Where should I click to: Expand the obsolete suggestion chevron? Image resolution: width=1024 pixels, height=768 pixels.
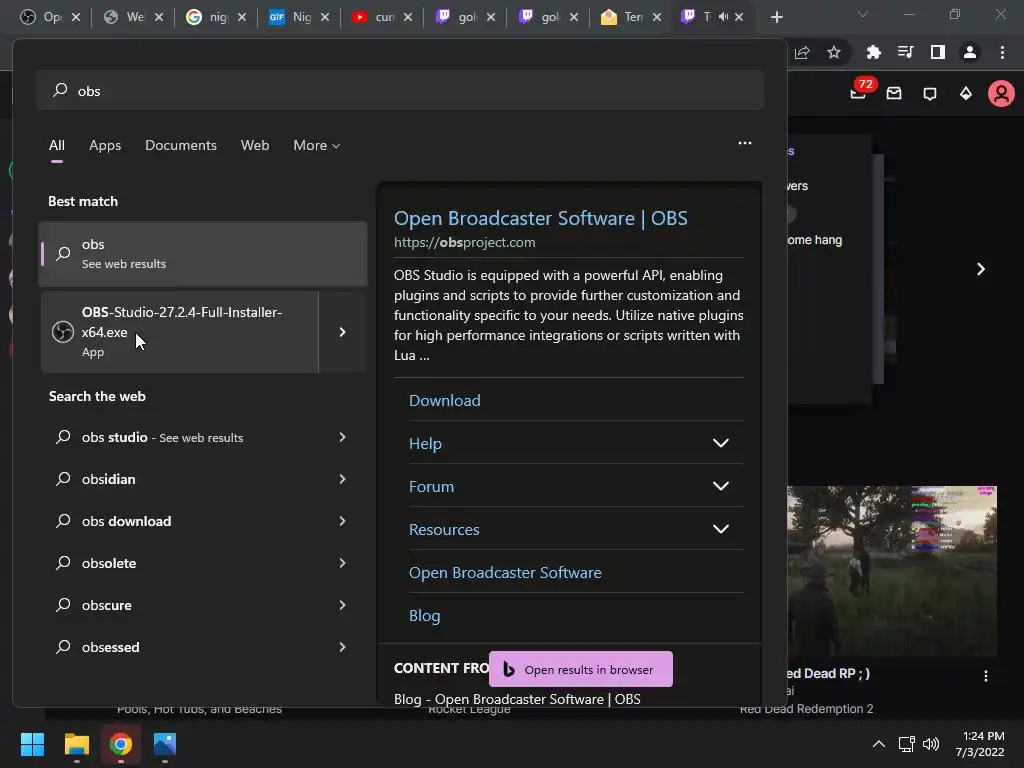coord(343,562)
